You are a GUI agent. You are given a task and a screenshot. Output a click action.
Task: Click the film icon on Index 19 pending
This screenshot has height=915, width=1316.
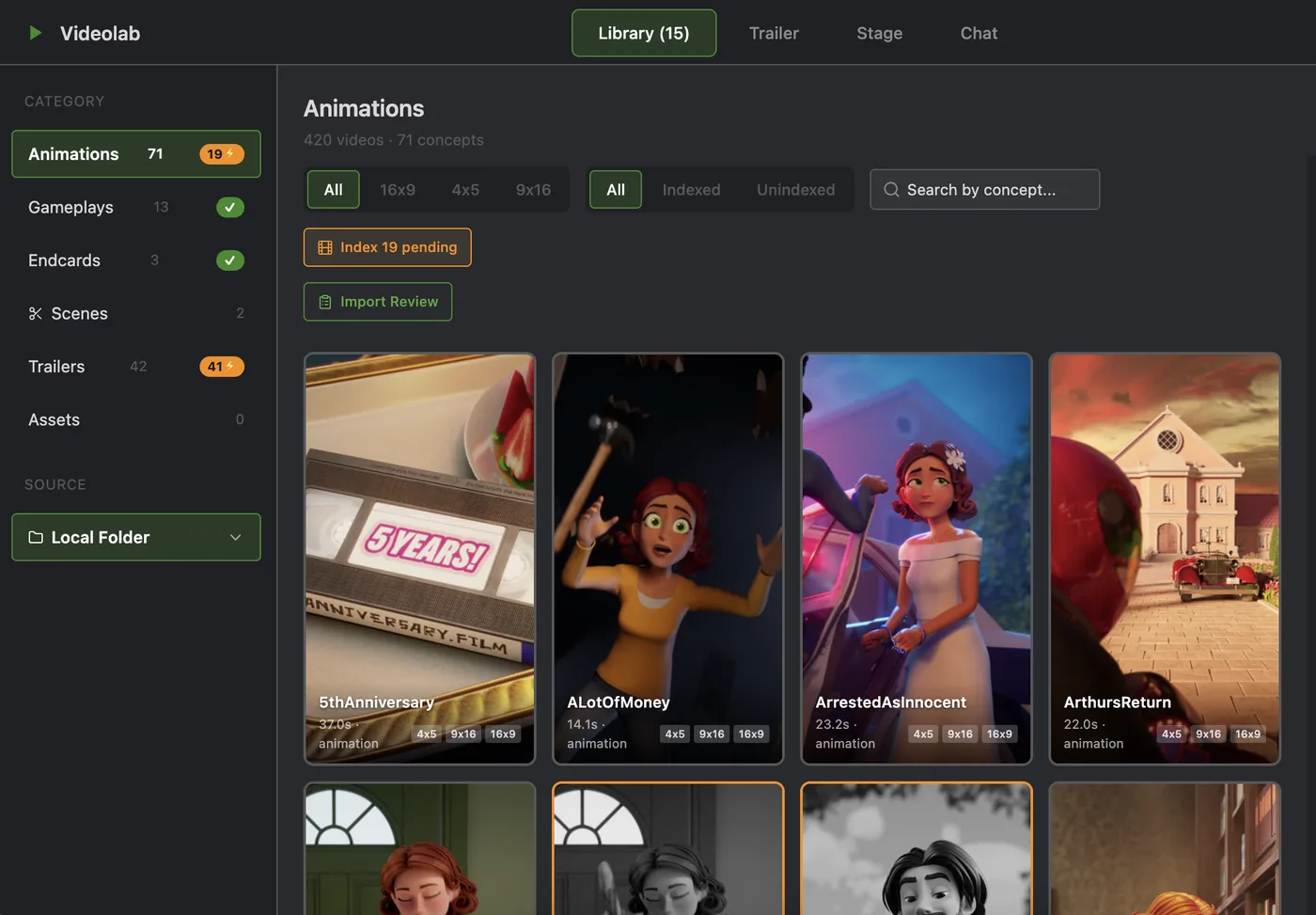click(325, 247)
